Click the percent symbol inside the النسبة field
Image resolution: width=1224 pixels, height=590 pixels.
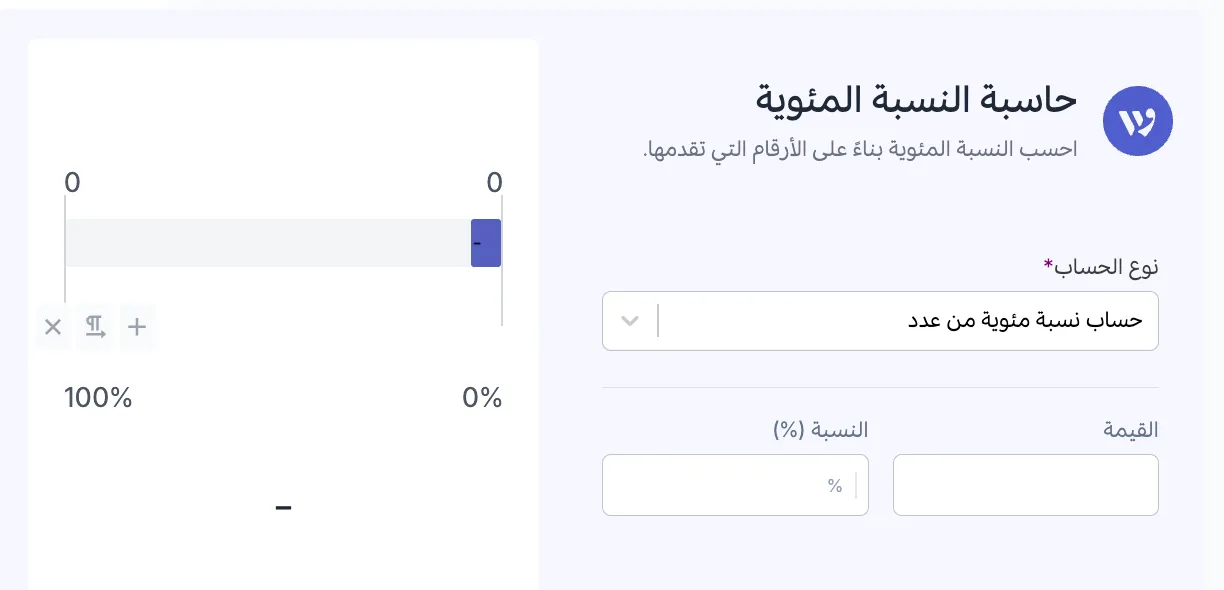[833, 486]
